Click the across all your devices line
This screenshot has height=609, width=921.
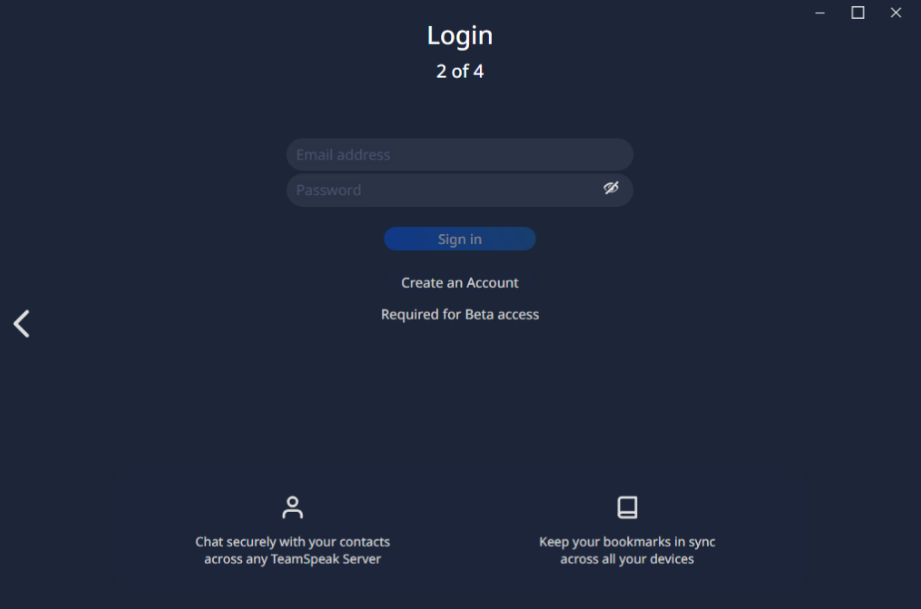(x=627, y=559)
